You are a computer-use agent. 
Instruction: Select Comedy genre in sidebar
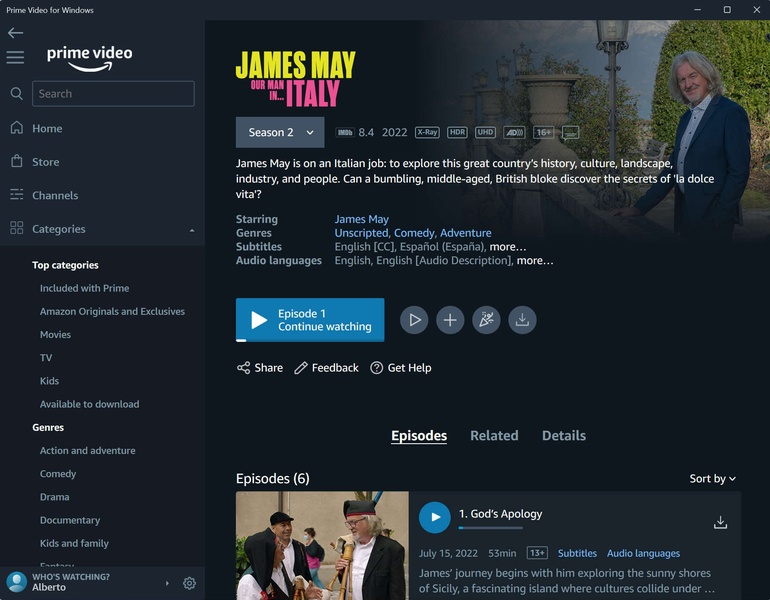pyautogui.click(x=58, y=474)
